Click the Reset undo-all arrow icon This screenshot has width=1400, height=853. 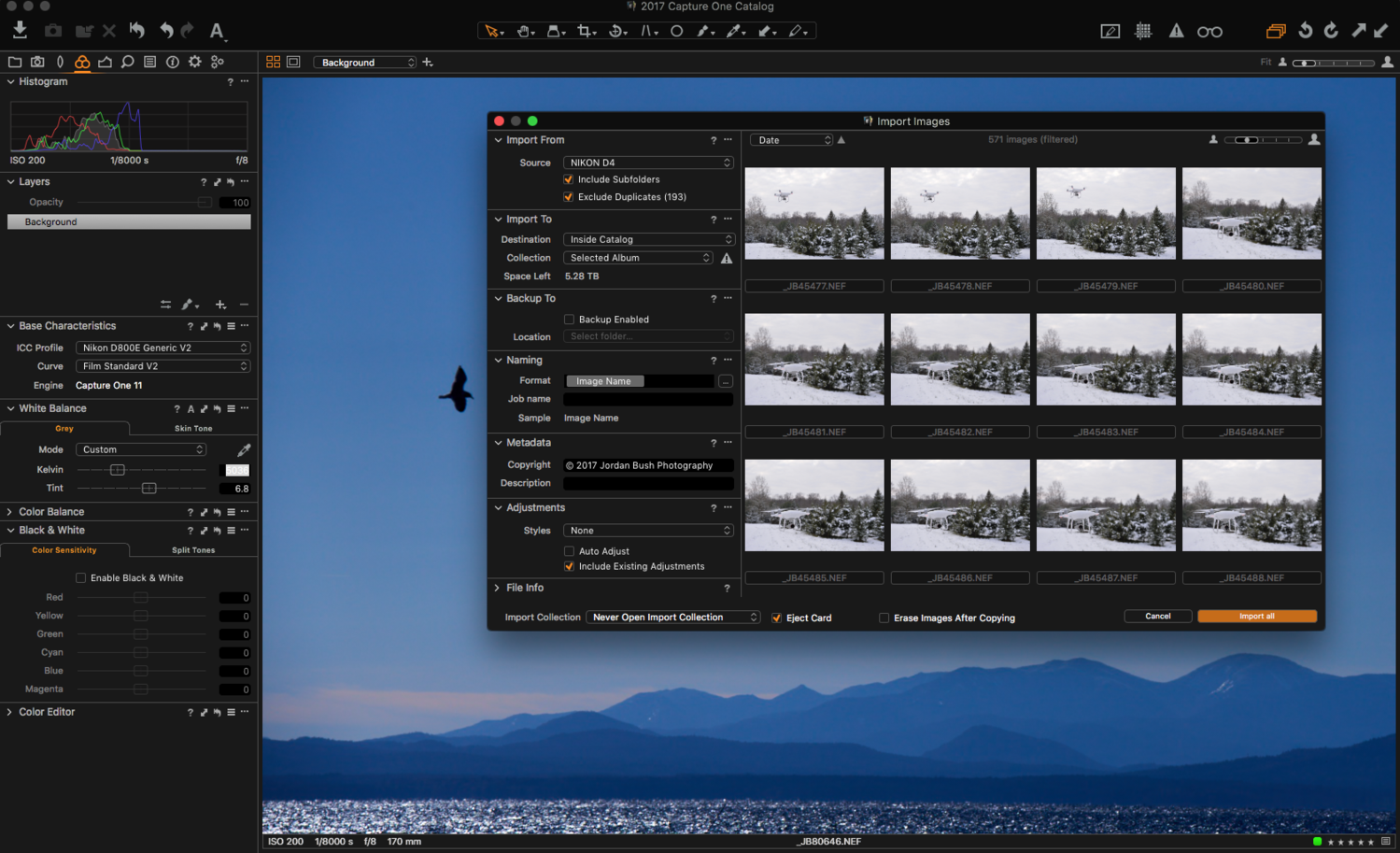tap(136, 30)
